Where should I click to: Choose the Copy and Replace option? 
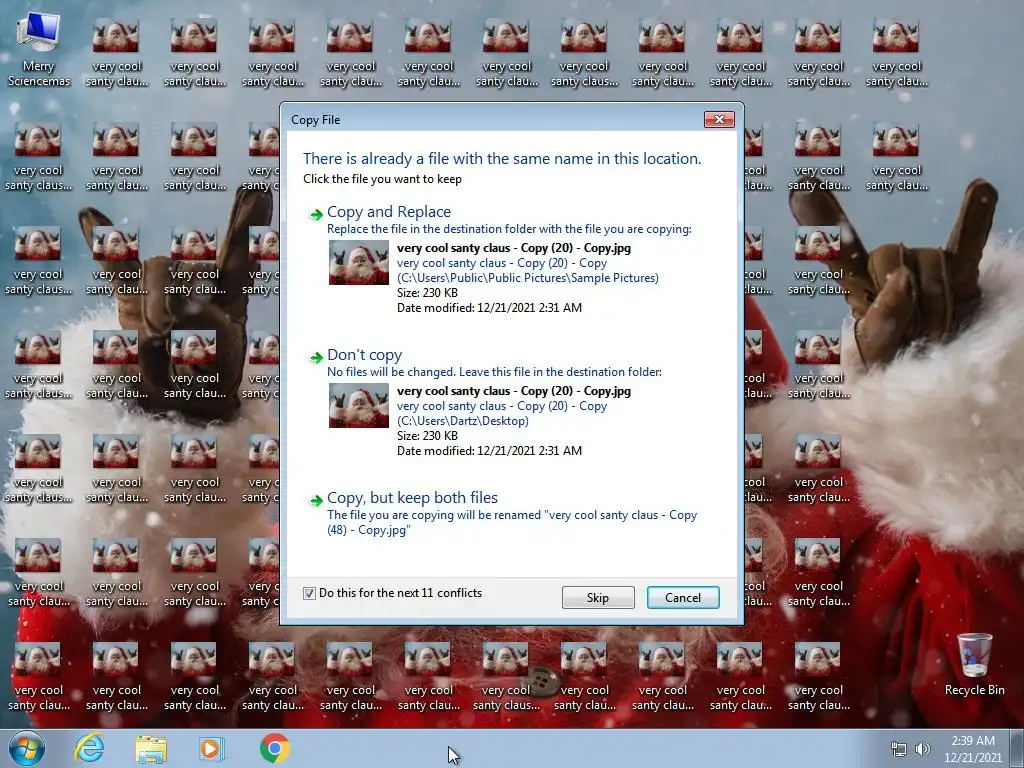[x=389, y=212]
